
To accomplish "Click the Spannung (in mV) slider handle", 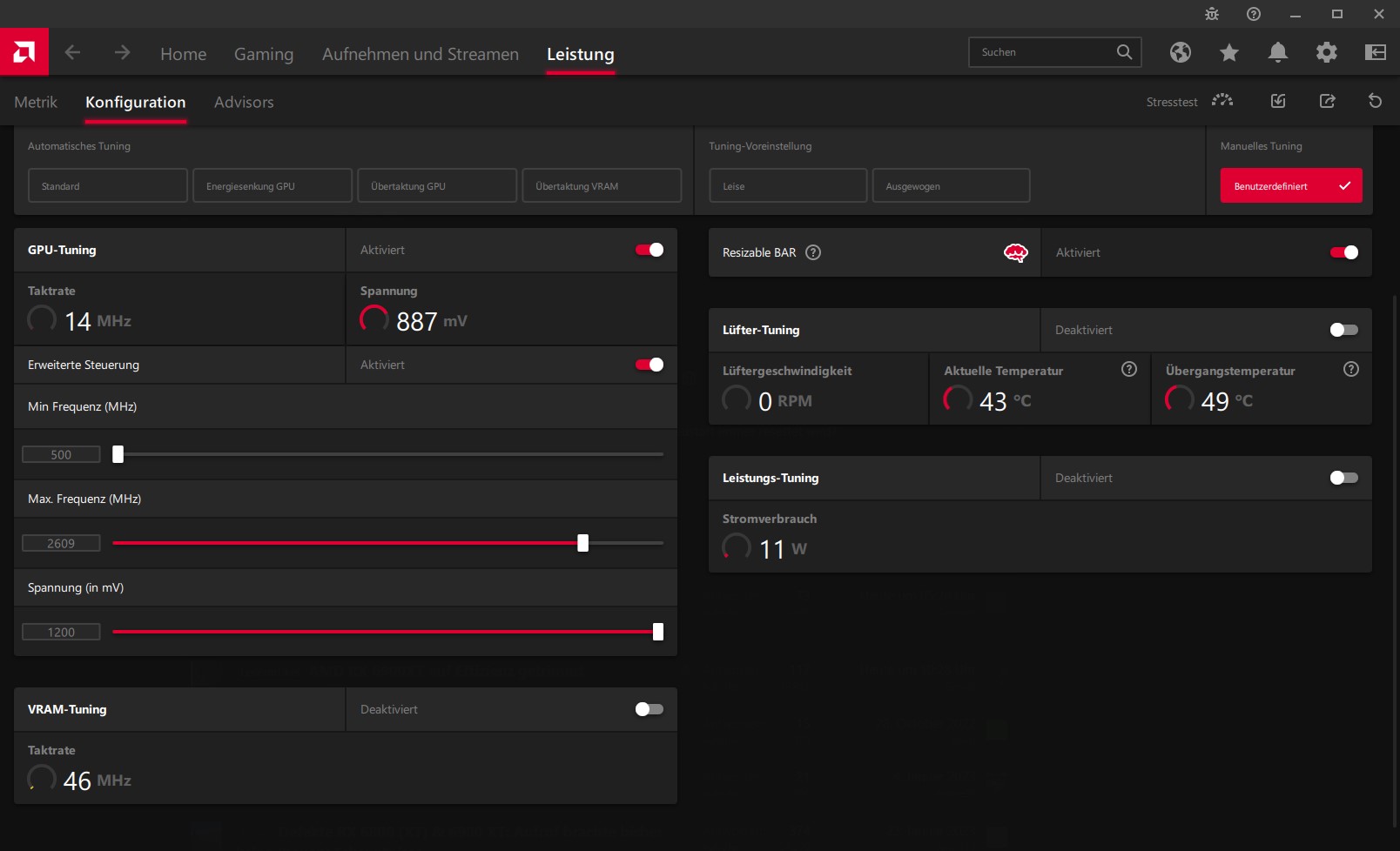I will (658, 632).
